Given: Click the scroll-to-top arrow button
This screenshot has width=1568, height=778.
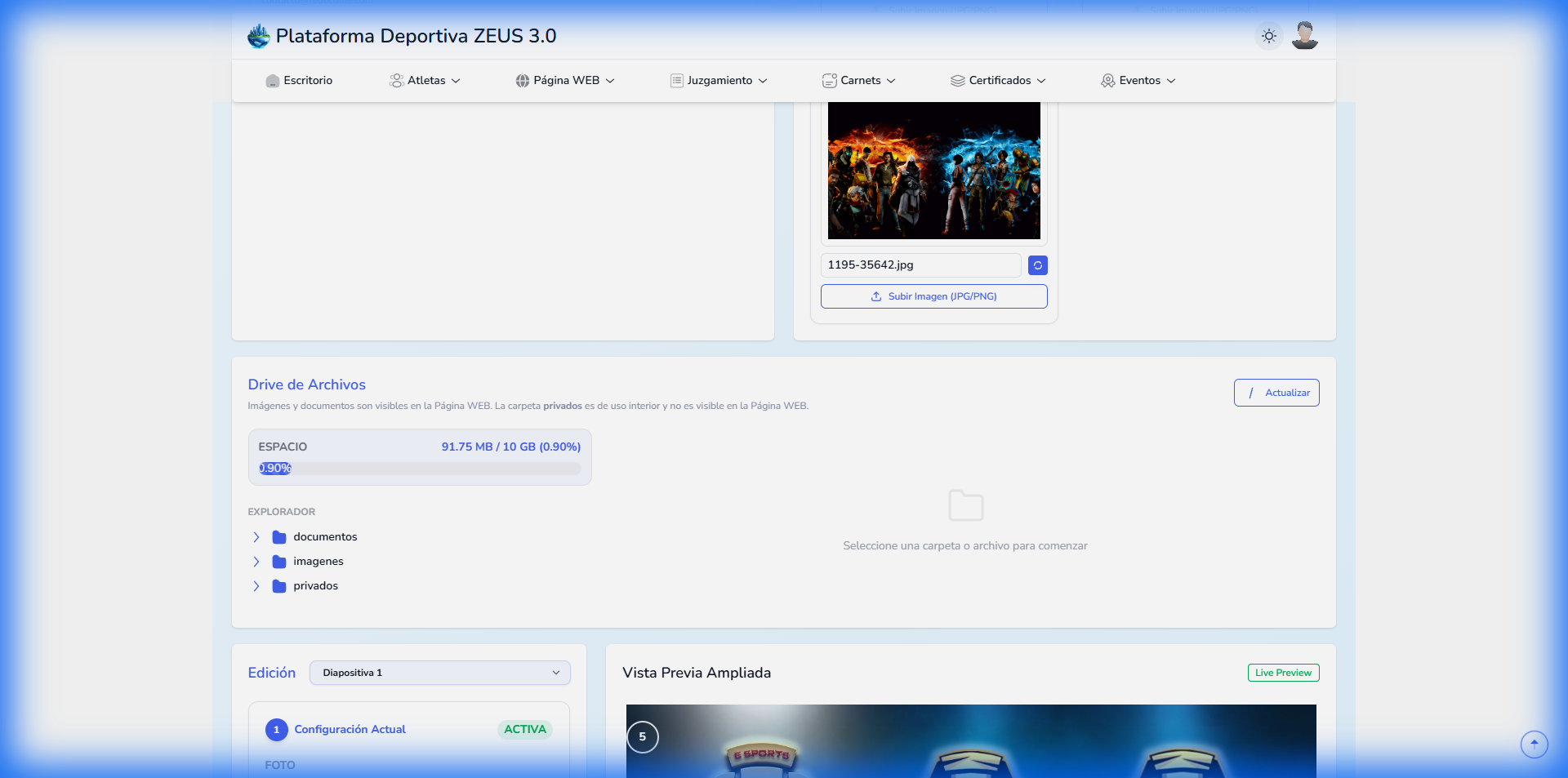Looking at the screenshot, I should point(1534,744).
